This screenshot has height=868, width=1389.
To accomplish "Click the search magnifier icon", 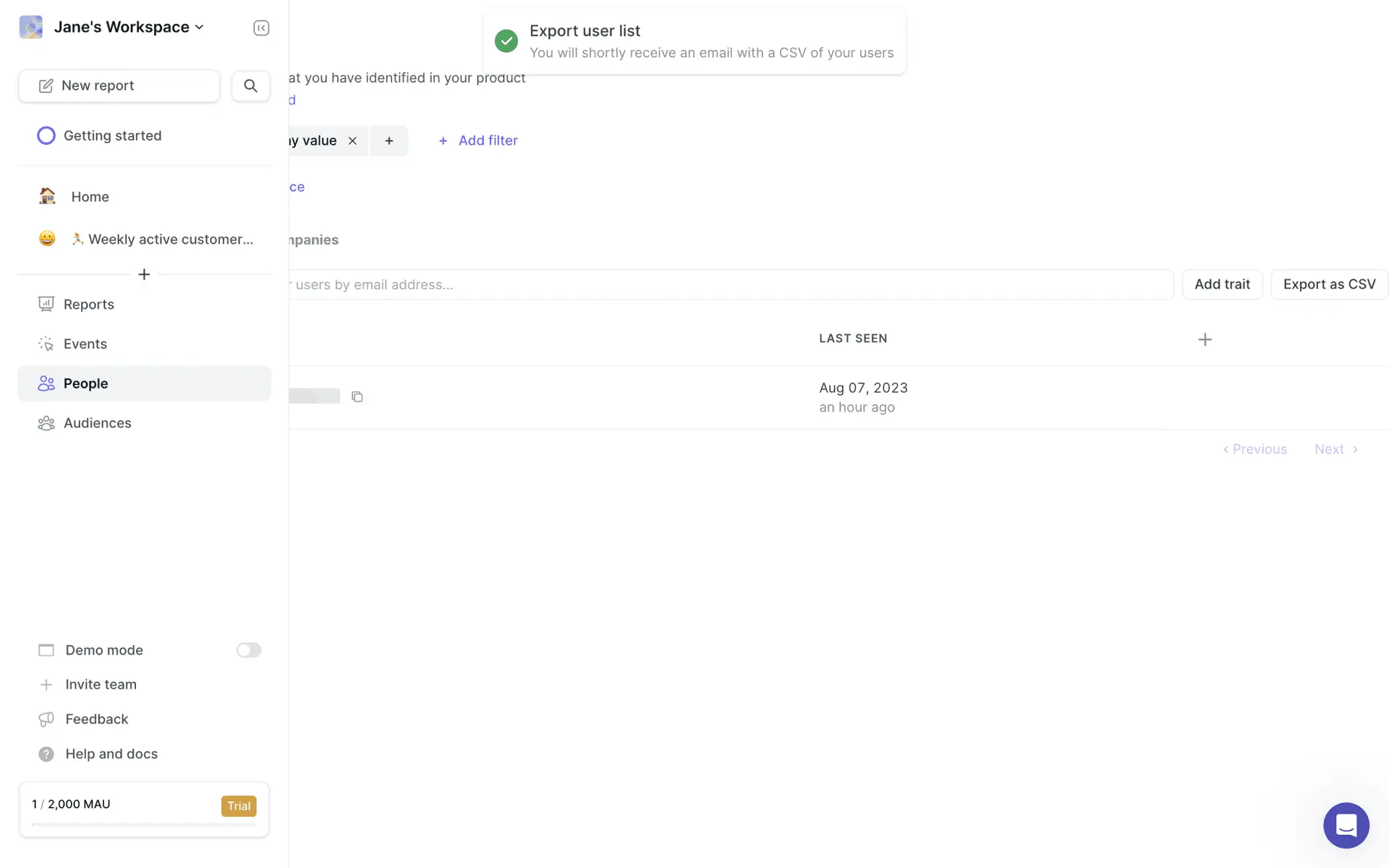I will (250, 86).
